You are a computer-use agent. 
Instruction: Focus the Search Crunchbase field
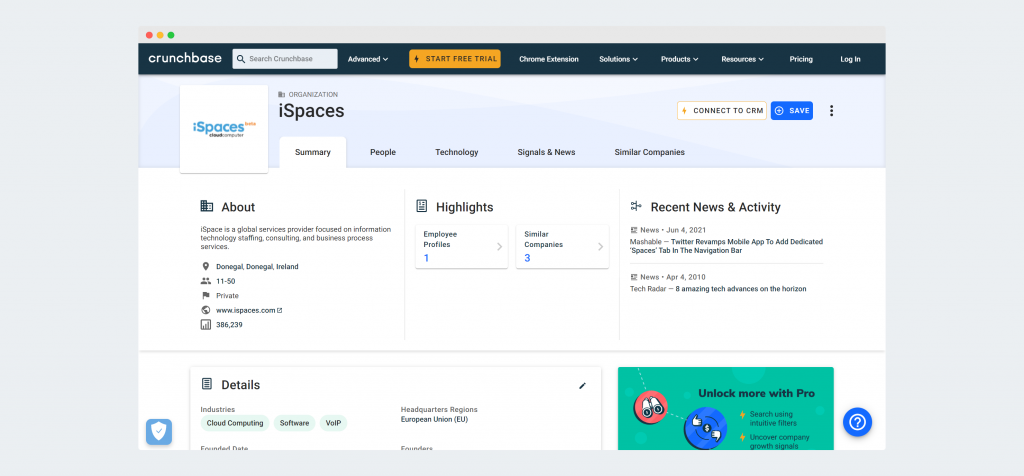[285, 59]
